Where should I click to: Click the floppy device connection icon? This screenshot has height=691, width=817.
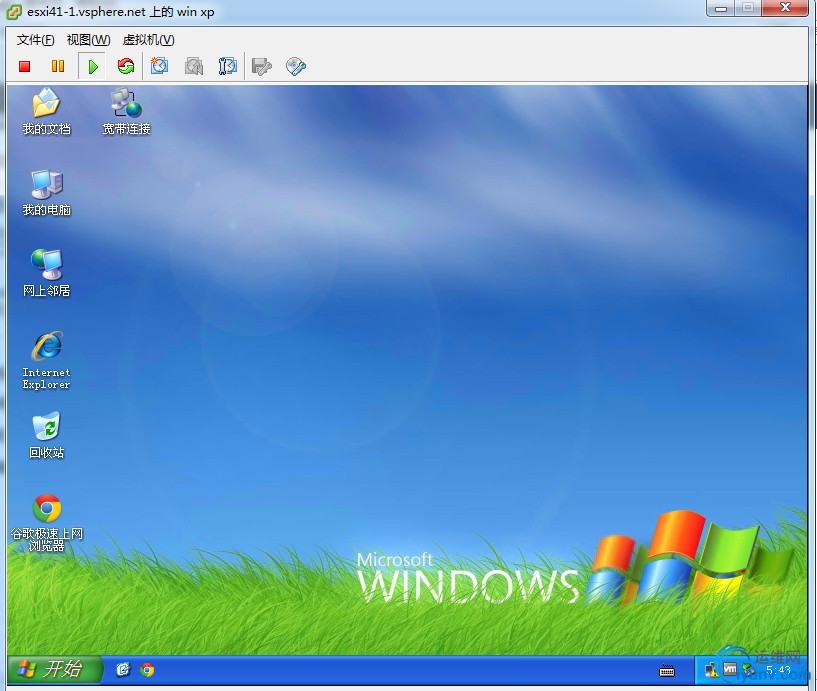point(262,66)
